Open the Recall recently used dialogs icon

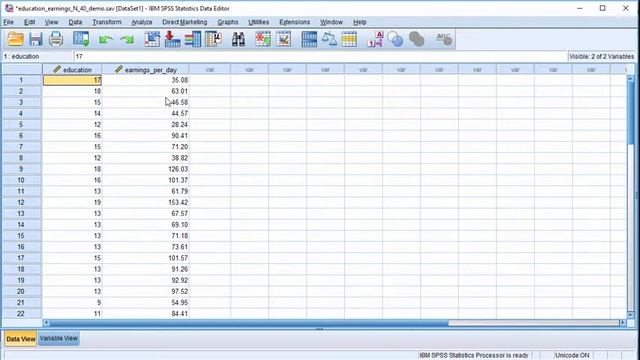coord(81,39)
